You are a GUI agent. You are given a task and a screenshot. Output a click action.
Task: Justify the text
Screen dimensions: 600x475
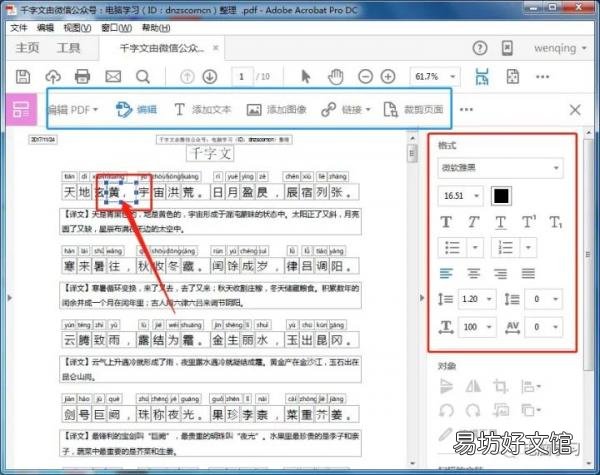pos(528,273)
